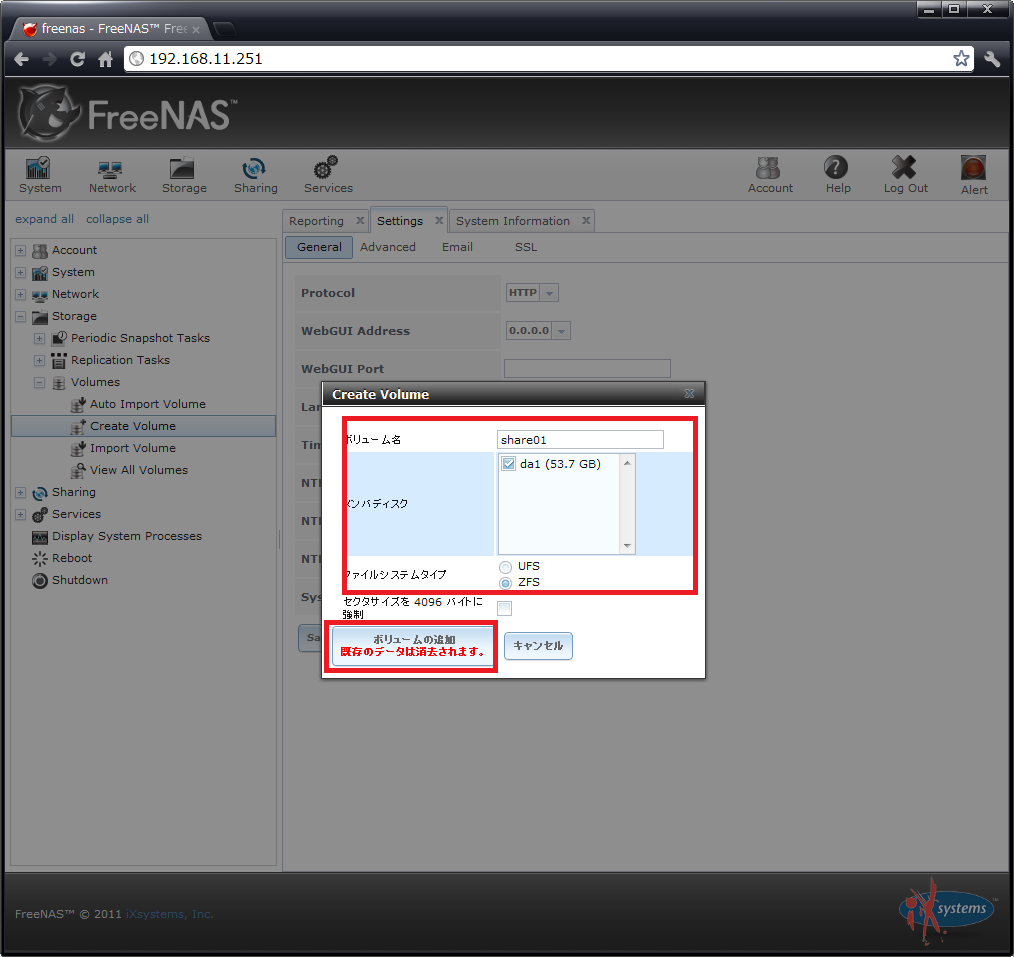Switch to the Reporting tab
1014x957 pixels.
point(316,220)
